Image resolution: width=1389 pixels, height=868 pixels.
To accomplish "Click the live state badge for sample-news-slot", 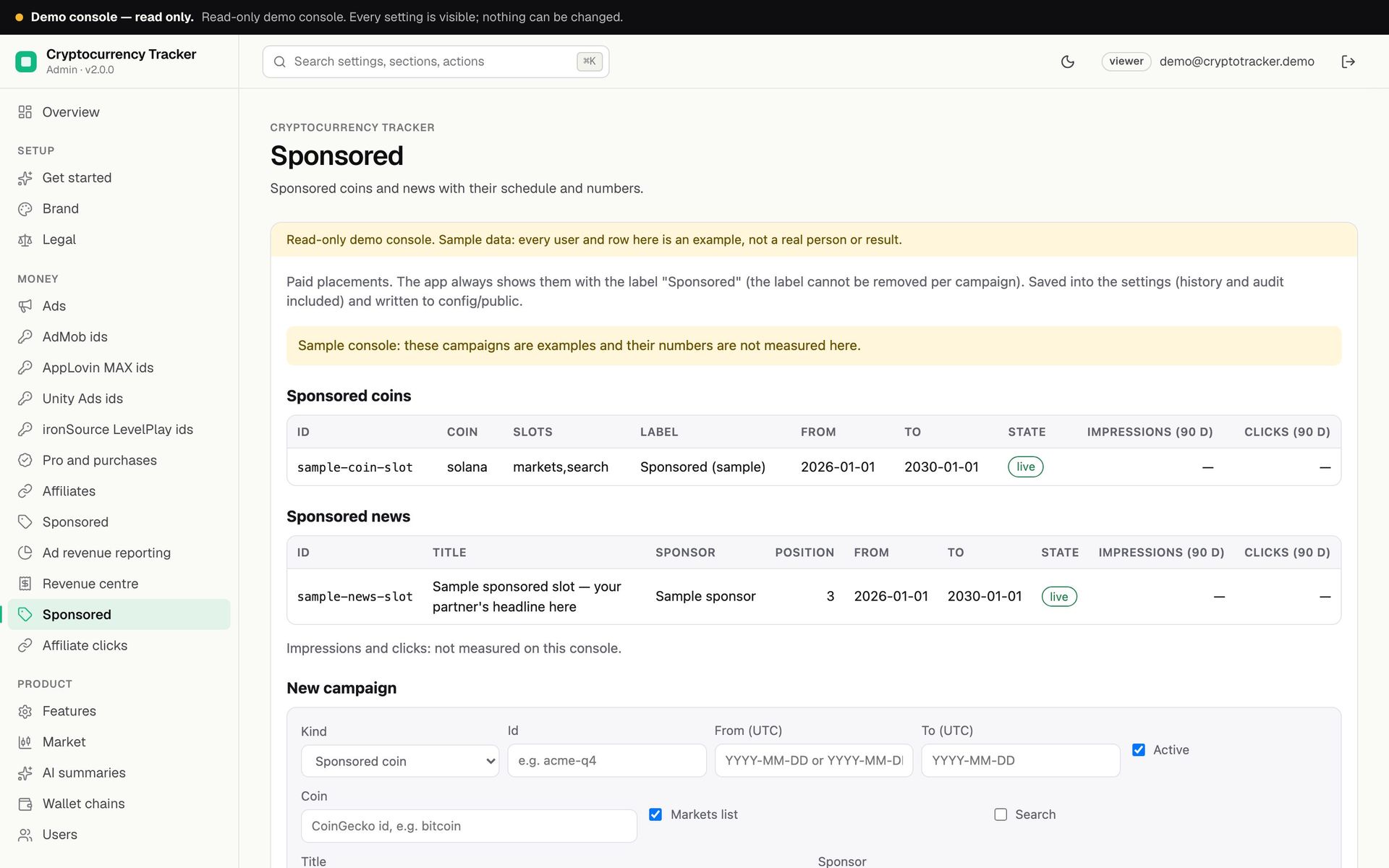I will coord(1059,597).
